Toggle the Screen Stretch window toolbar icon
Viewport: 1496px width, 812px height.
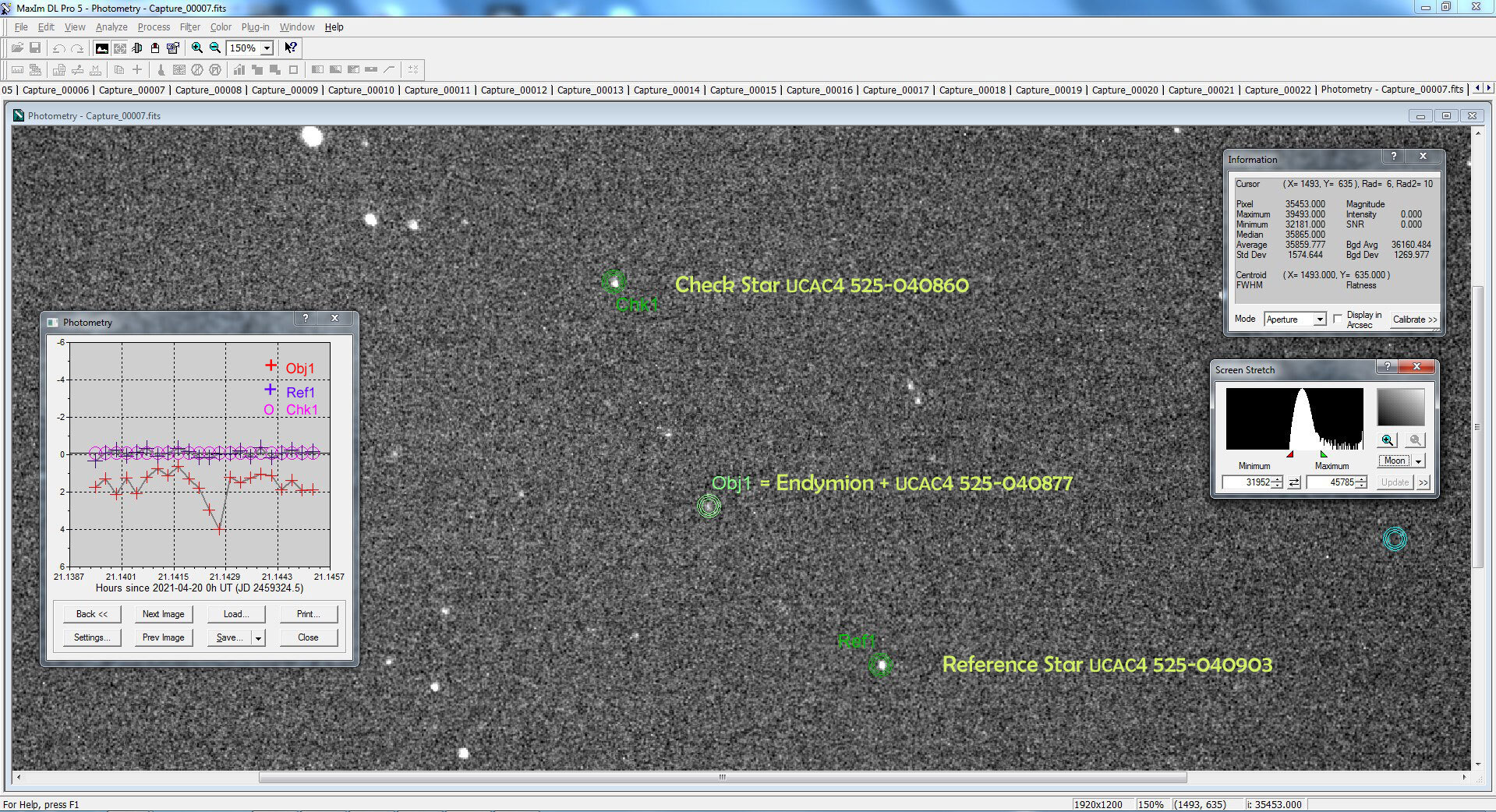(101, 48)
